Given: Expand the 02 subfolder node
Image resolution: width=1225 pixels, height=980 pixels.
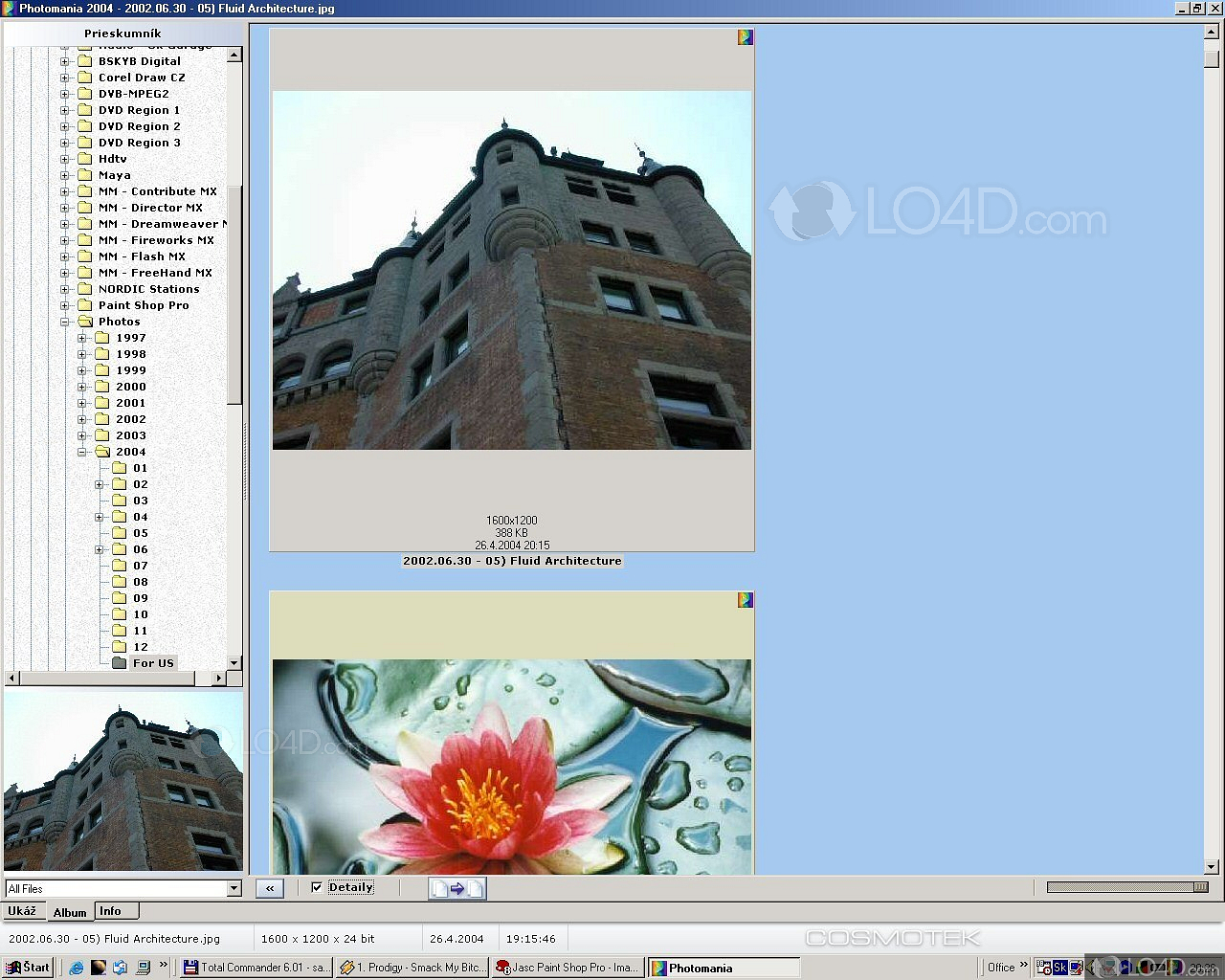Looking at the screenshot, I should [100, 484].
